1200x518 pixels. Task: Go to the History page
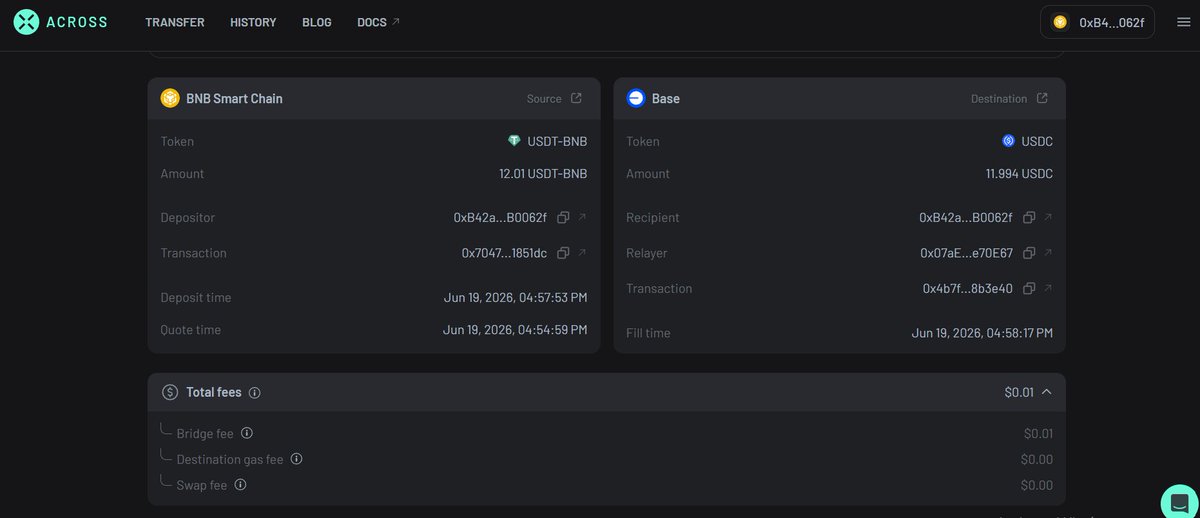tap(253, 22)
